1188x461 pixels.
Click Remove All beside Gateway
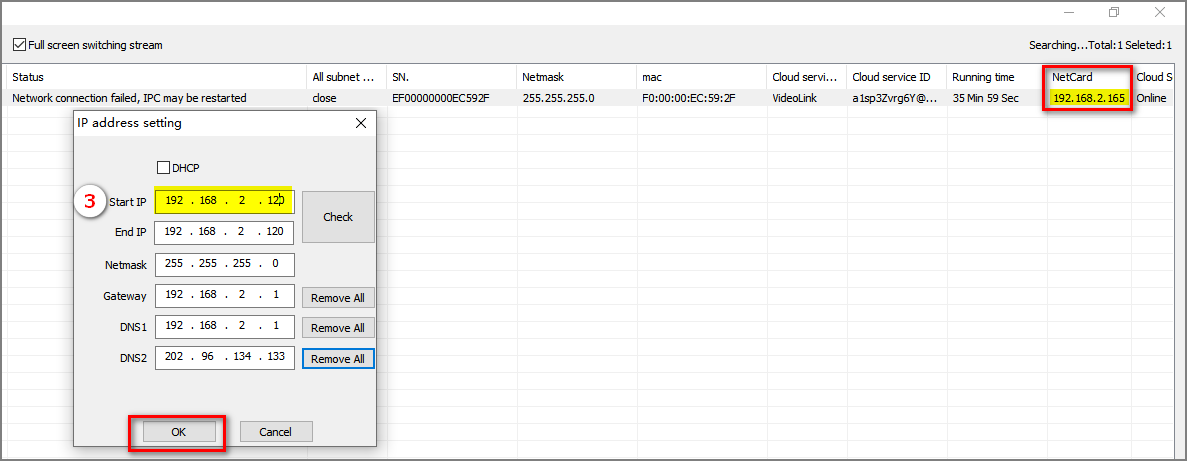pos(338,297)
